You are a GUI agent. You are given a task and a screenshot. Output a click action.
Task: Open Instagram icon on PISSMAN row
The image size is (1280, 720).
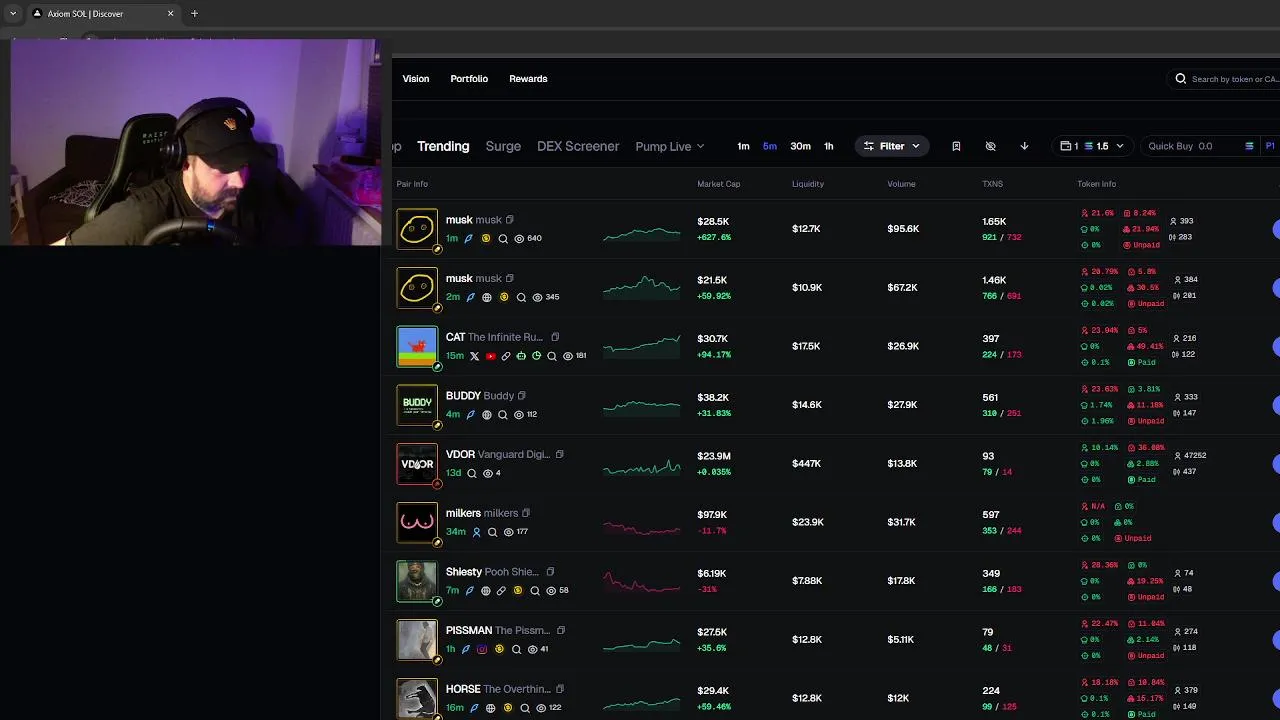coord(482,649)
